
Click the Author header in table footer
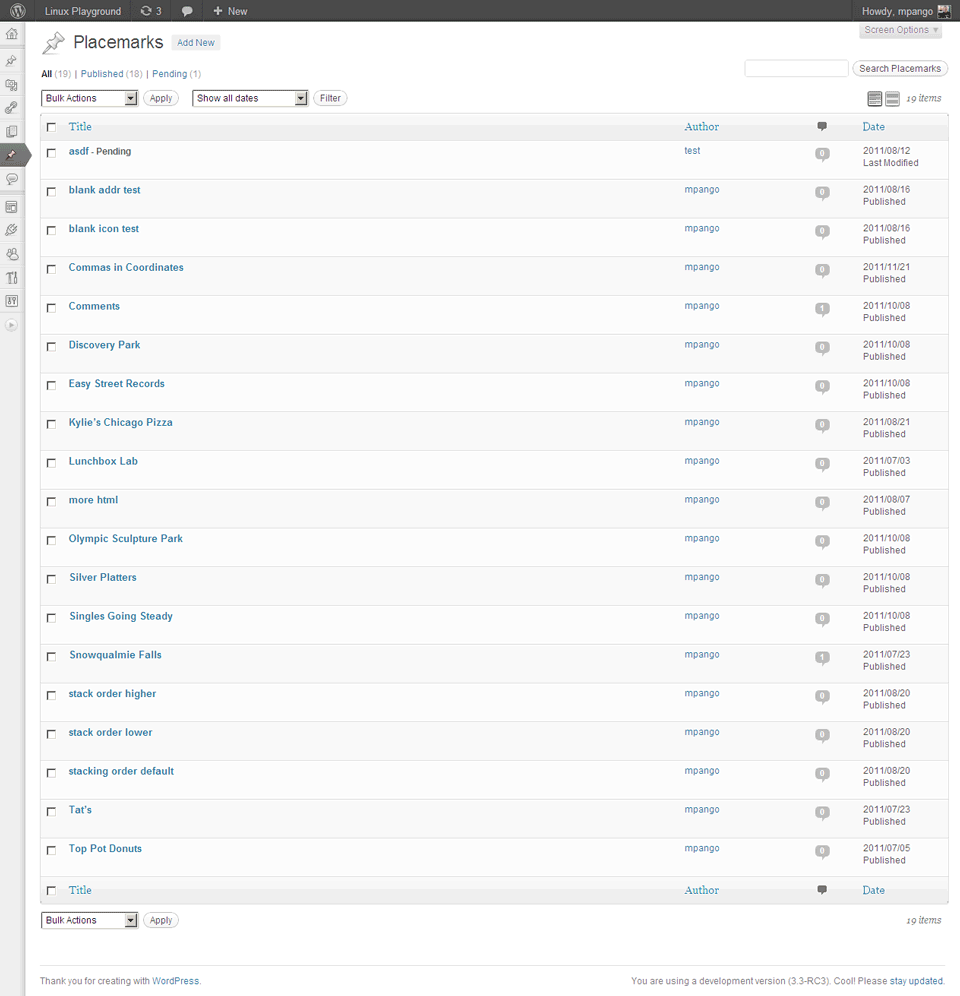pos(701,890)
